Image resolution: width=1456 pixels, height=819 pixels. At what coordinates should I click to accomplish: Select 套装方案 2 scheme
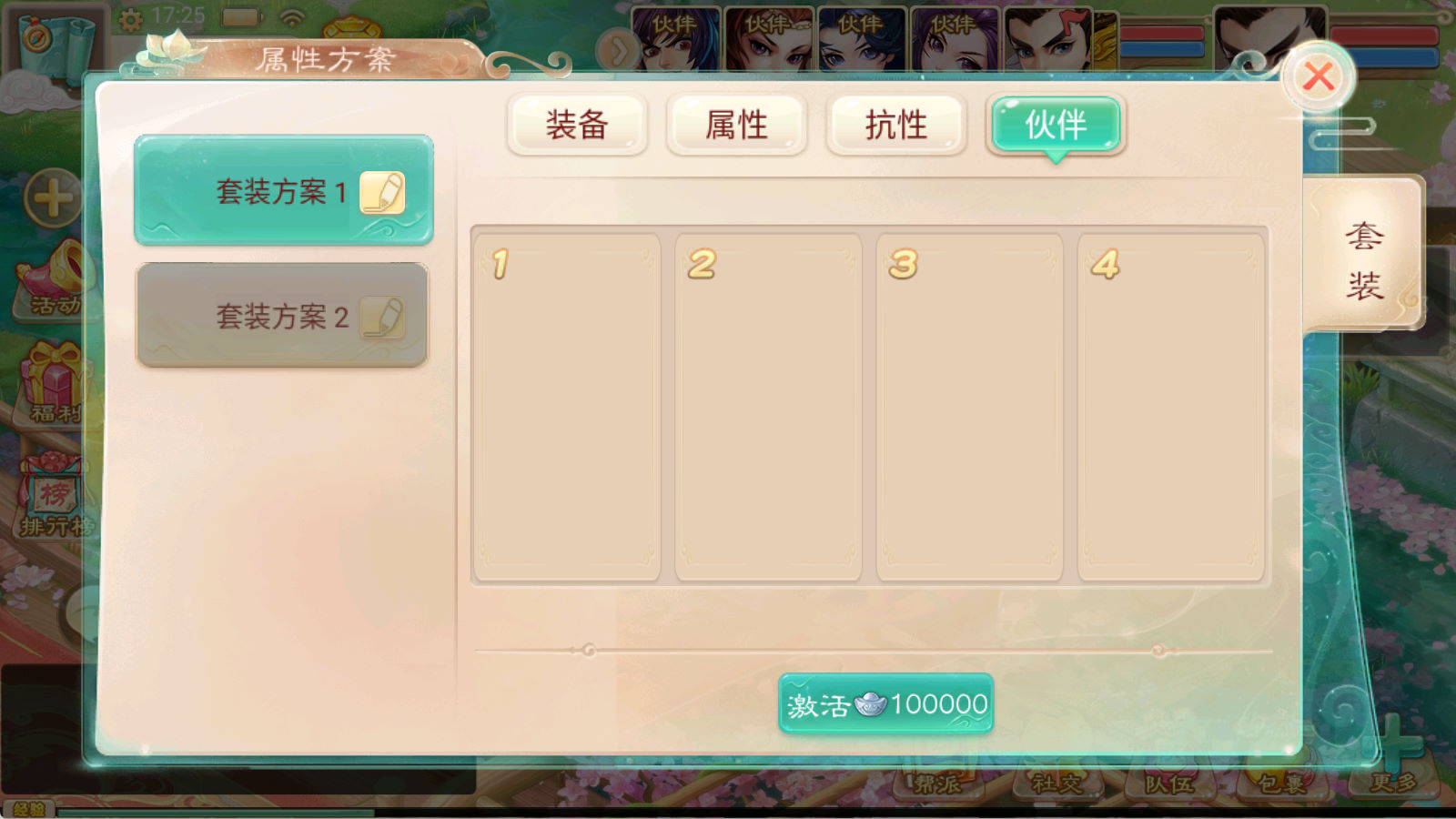pos(282,316)
